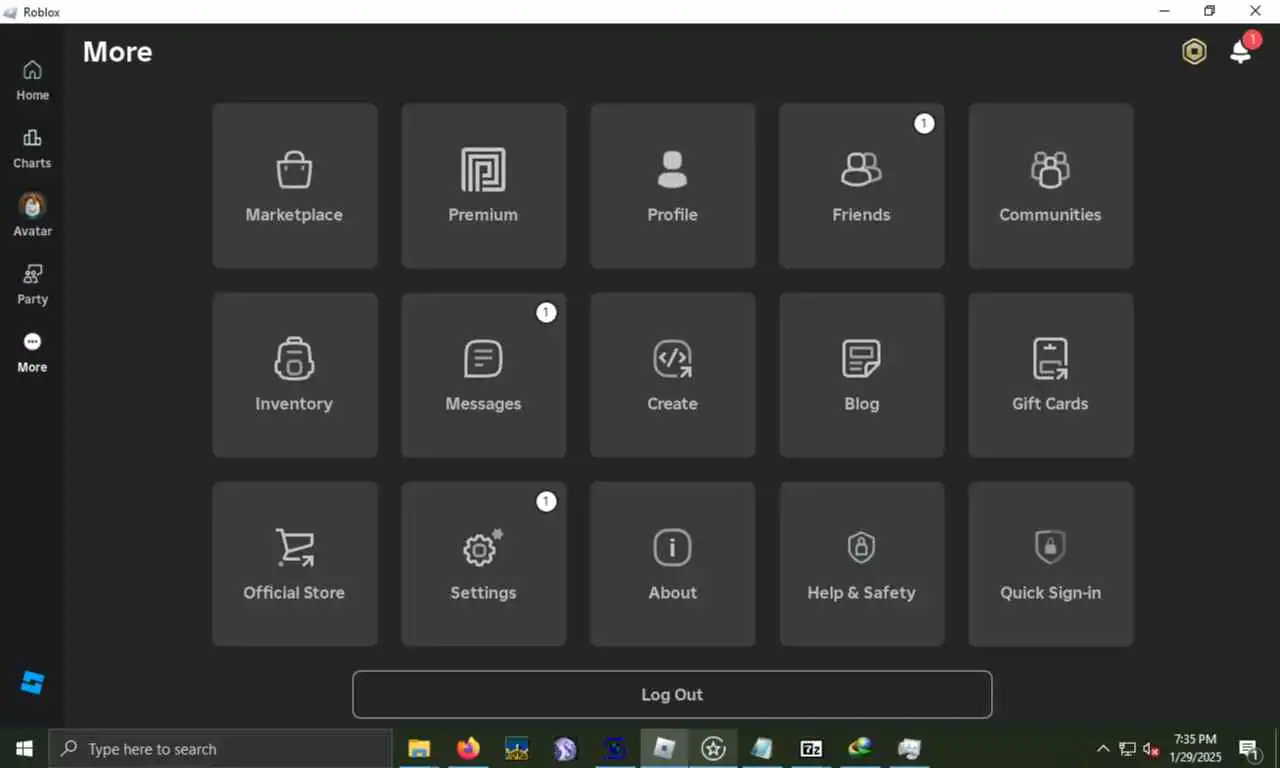Image resolution: width=1280 pixels, height=768 pixels.
Task: Open 7-Zip from the taskbar
Action: (811, 748)
